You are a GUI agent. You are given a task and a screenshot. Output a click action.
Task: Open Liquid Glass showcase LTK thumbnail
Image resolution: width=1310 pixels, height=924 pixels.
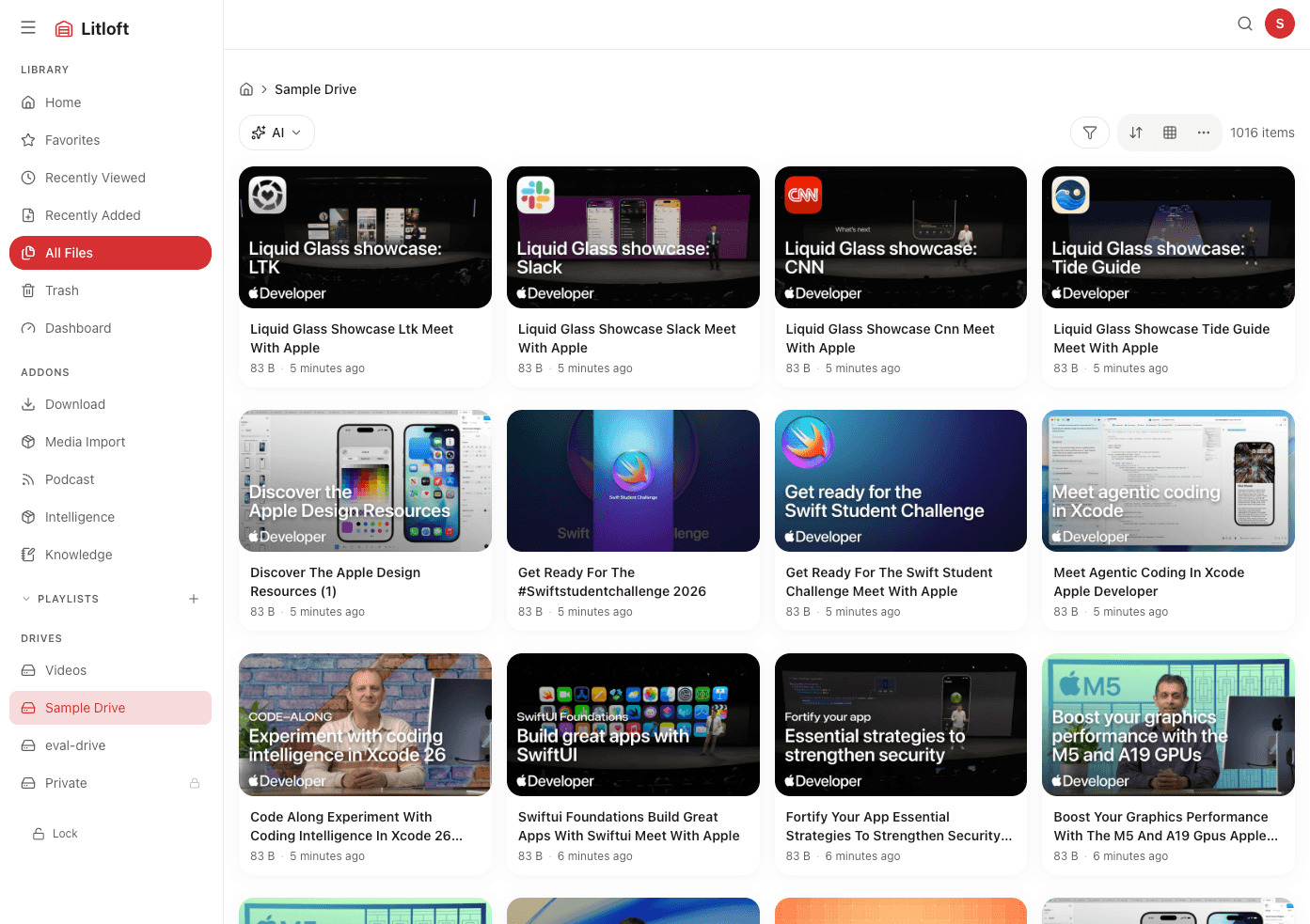pyautogui.click(x=365, y=237)
